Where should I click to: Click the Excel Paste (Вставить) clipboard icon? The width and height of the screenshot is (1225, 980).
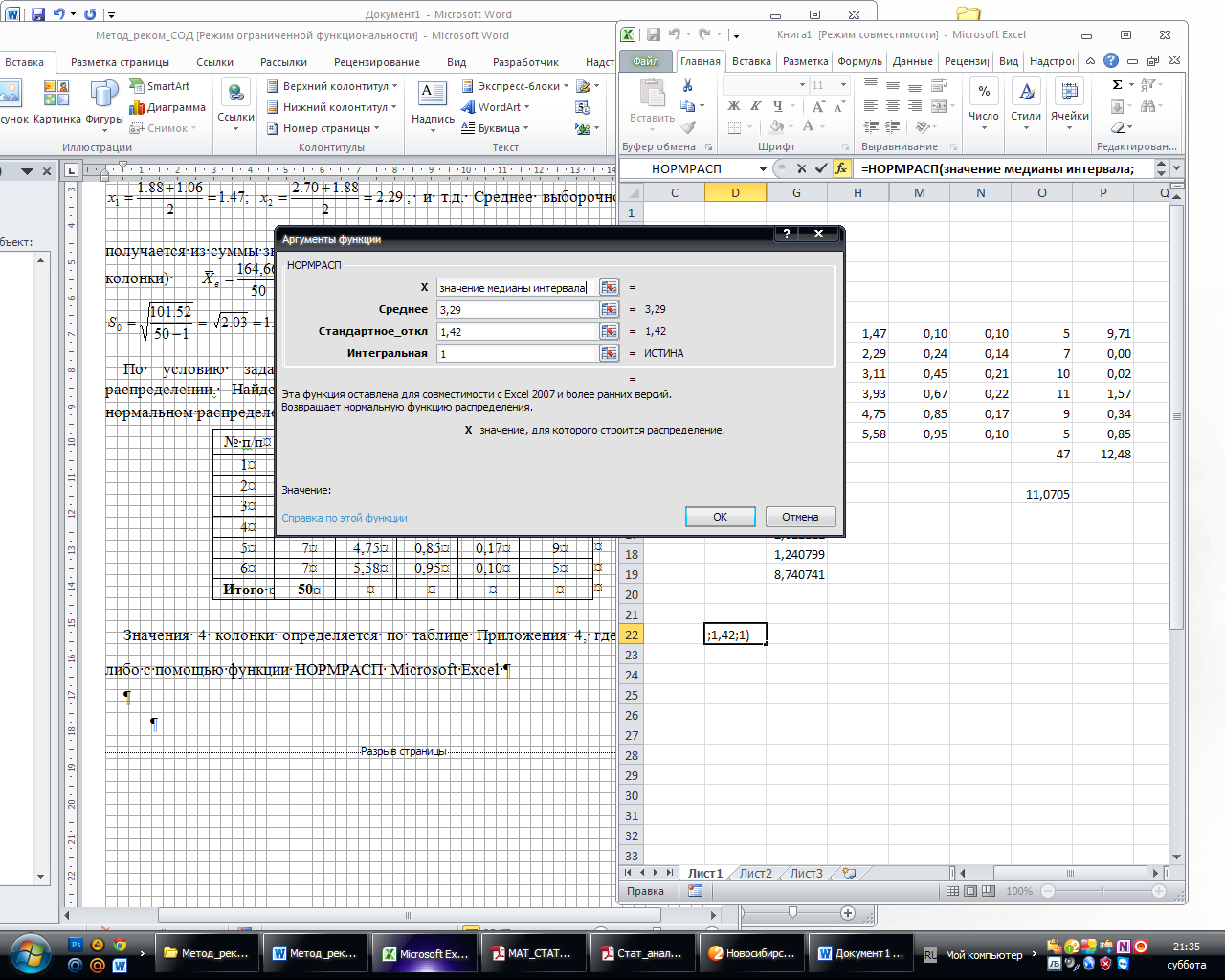[653, 94]
